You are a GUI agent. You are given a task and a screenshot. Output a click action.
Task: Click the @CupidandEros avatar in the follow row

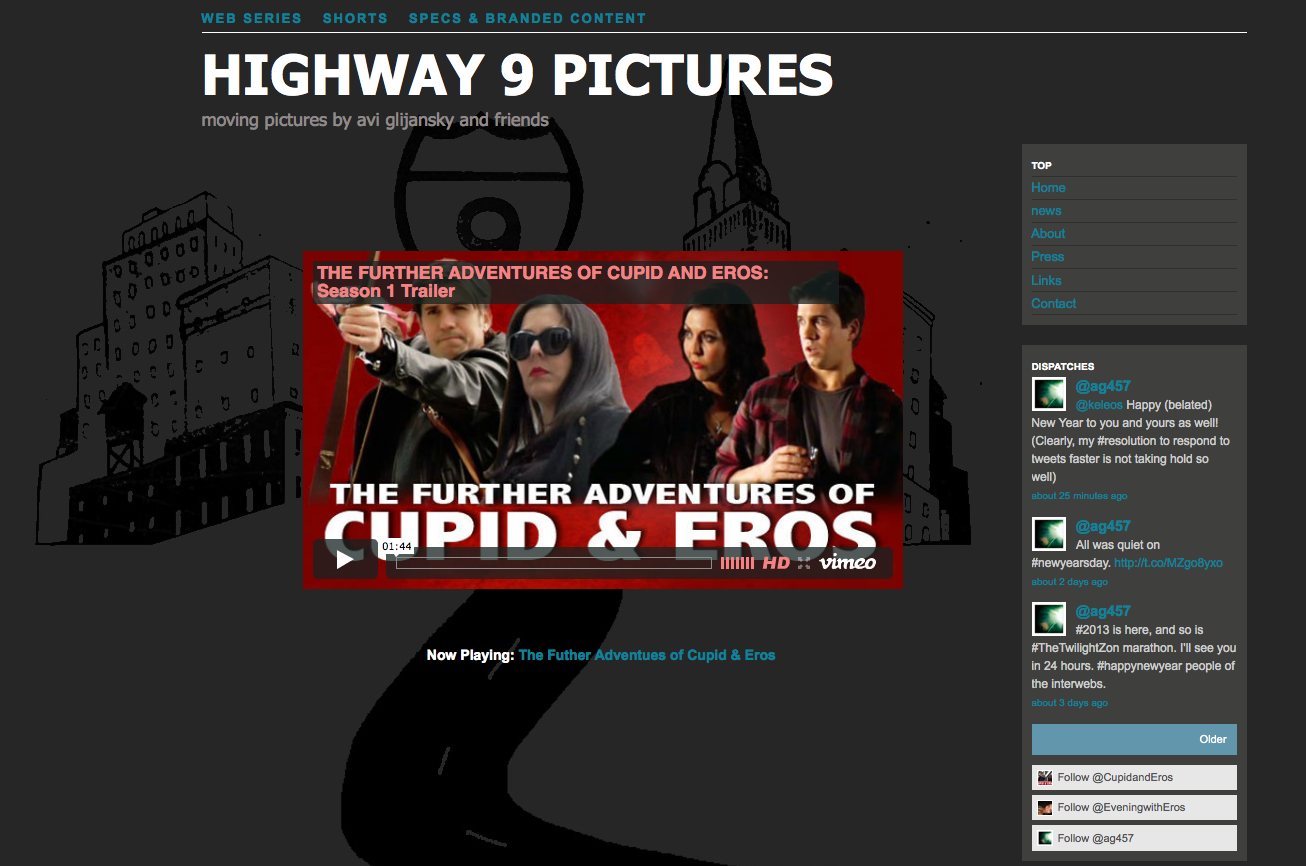point(1045,777)
